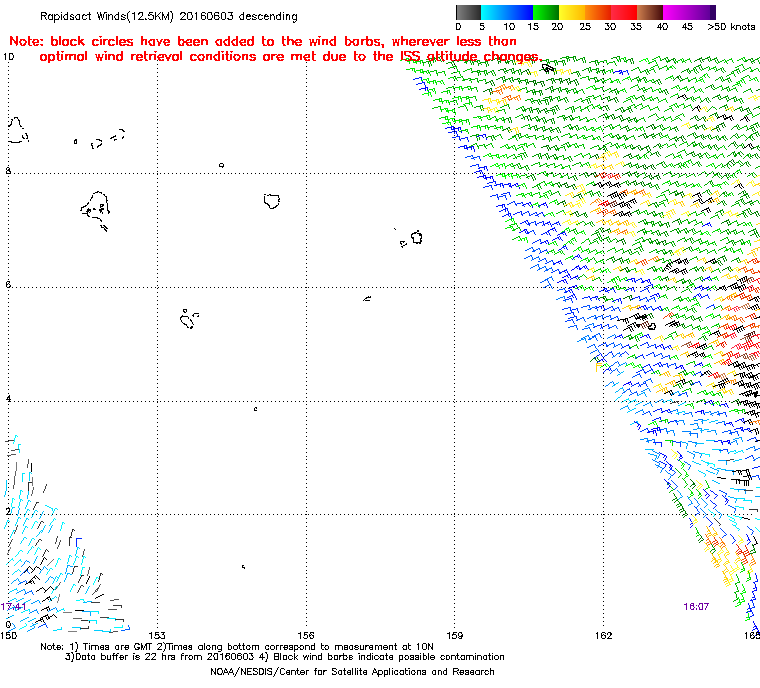760x688 pixels.
Task: Click the 10 latitude axis label
Action: pos(9,57)
